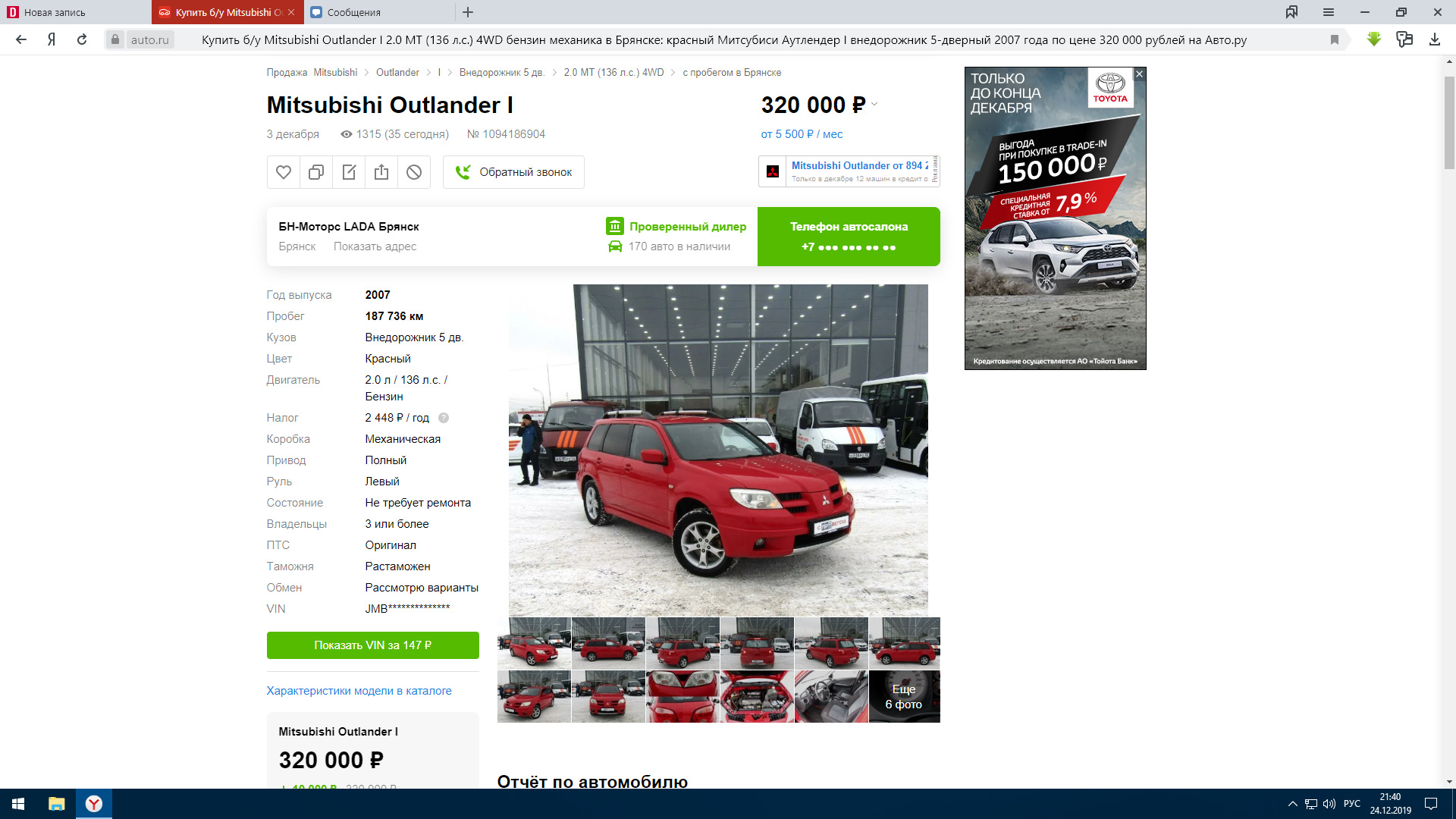The height and width of the screenshot is (819, 1456).
Task: Click Показать VIN за 147 ₽ button
Action: tap(372, 645)
